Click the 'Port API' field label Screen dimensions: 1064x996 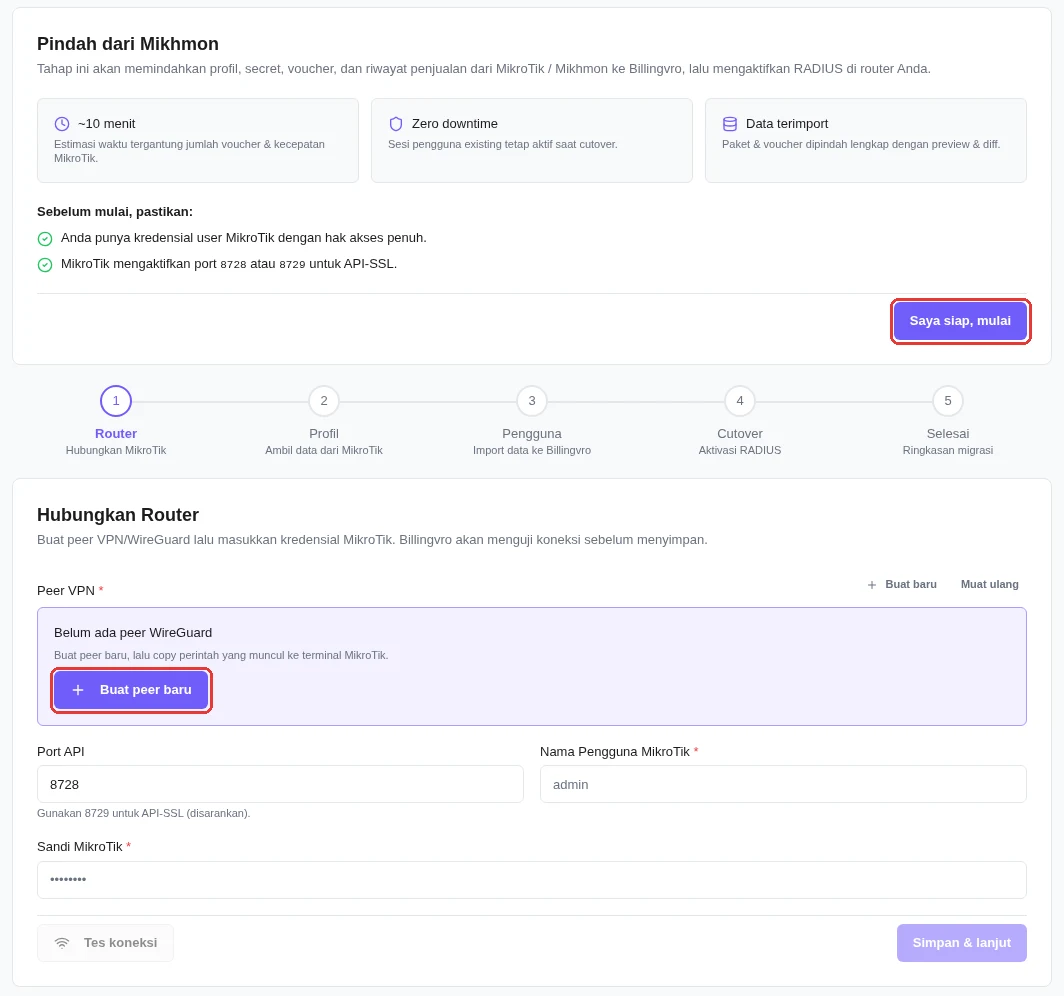(61, 752)
